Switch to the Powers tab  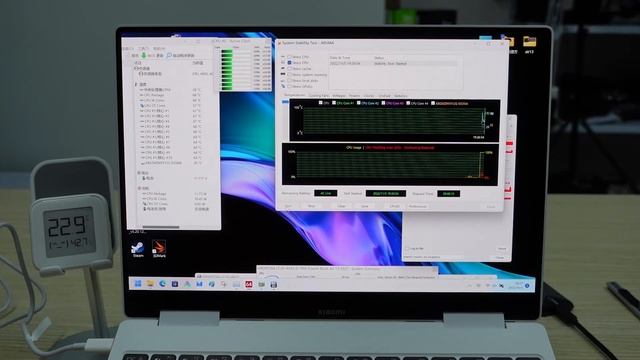[x=354, y=96]
